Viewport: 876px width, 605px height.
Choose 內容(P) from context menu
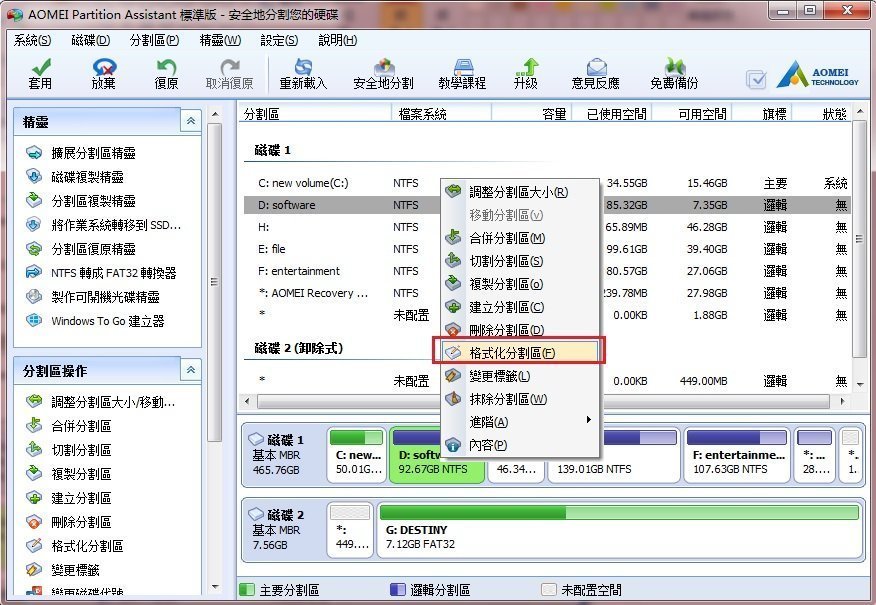(520, 445)
